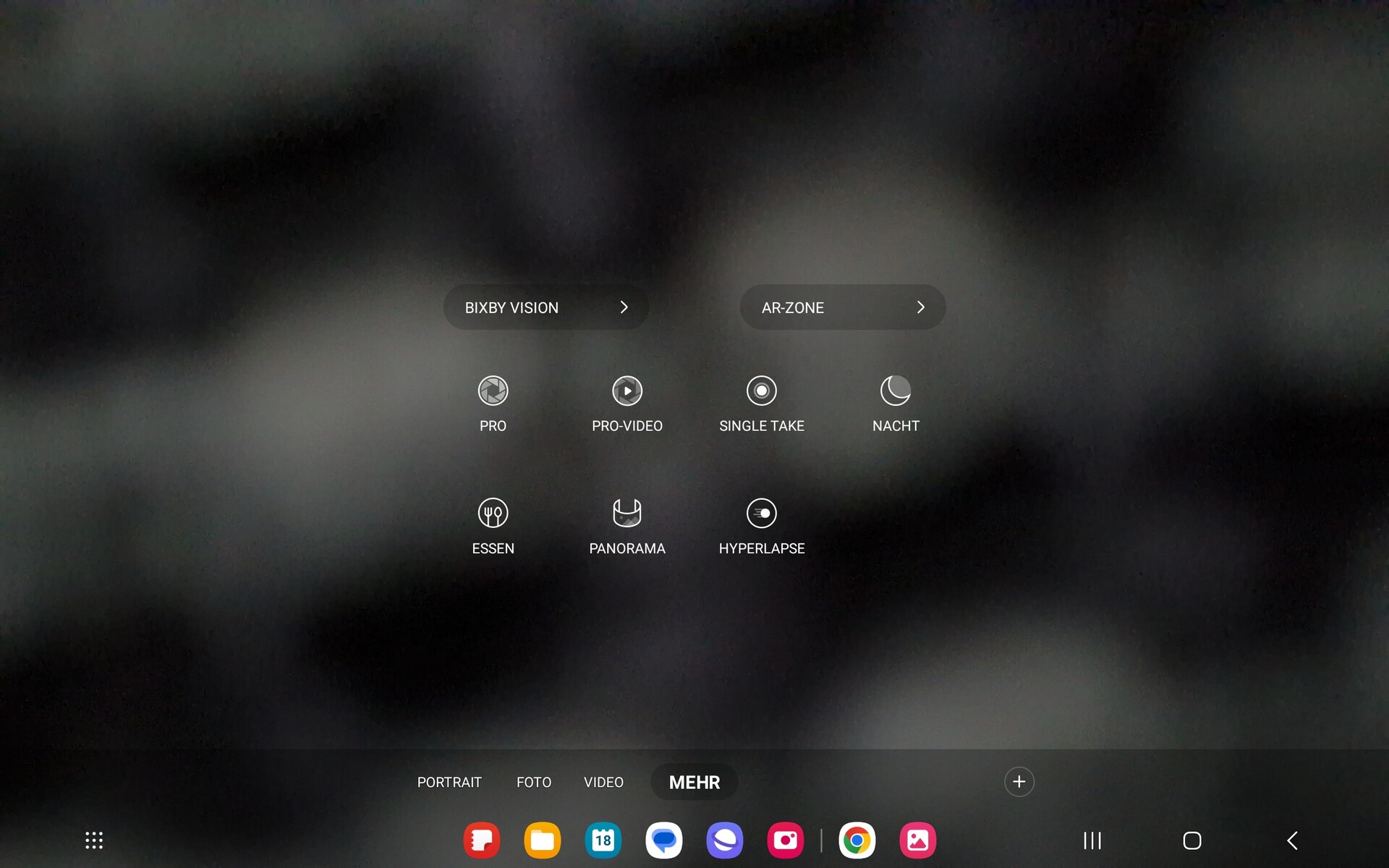Open Bixby Vision

[x=511, y=307]
